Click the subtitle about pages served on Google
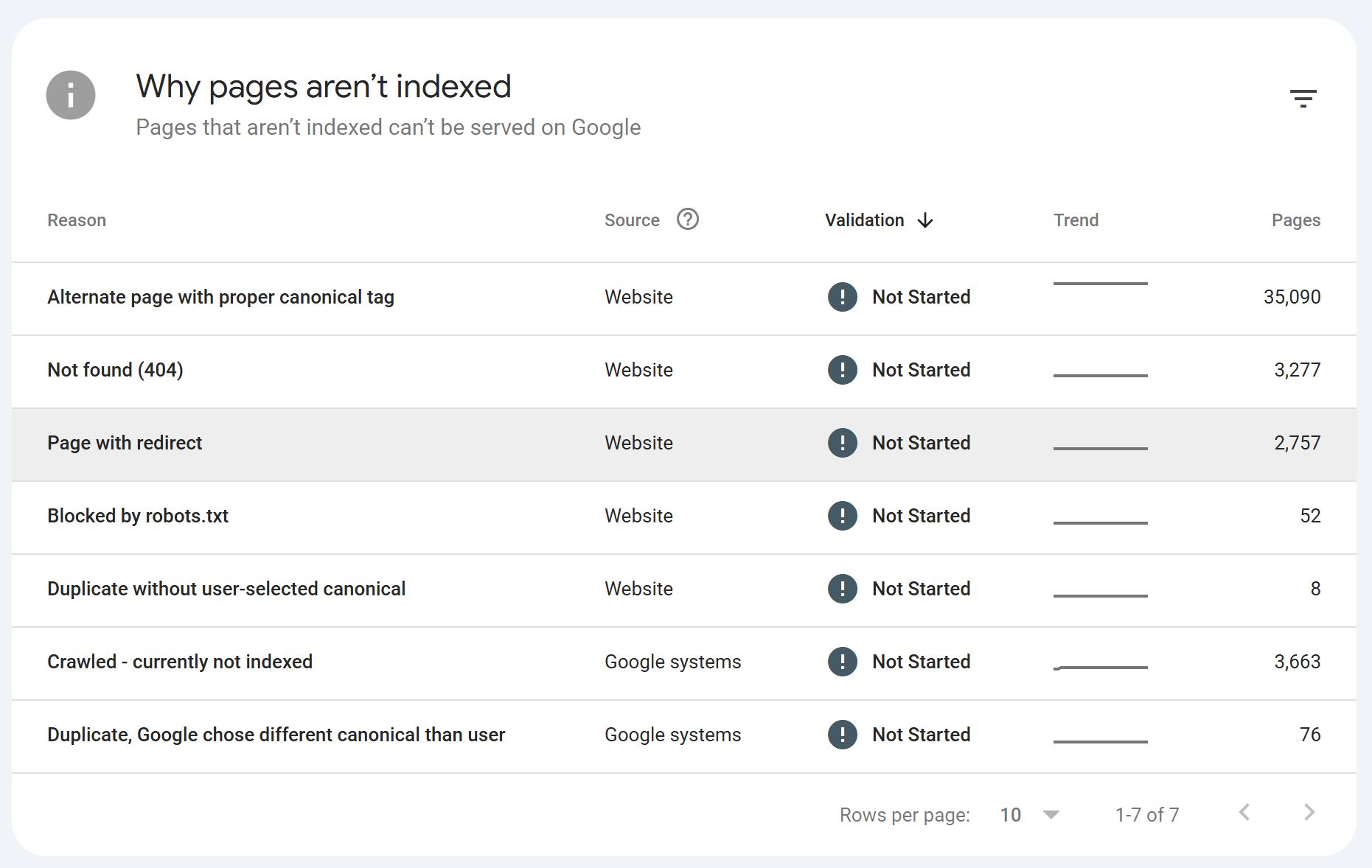This screenshot has width=1372, height=868. click(x=389, y=127)
